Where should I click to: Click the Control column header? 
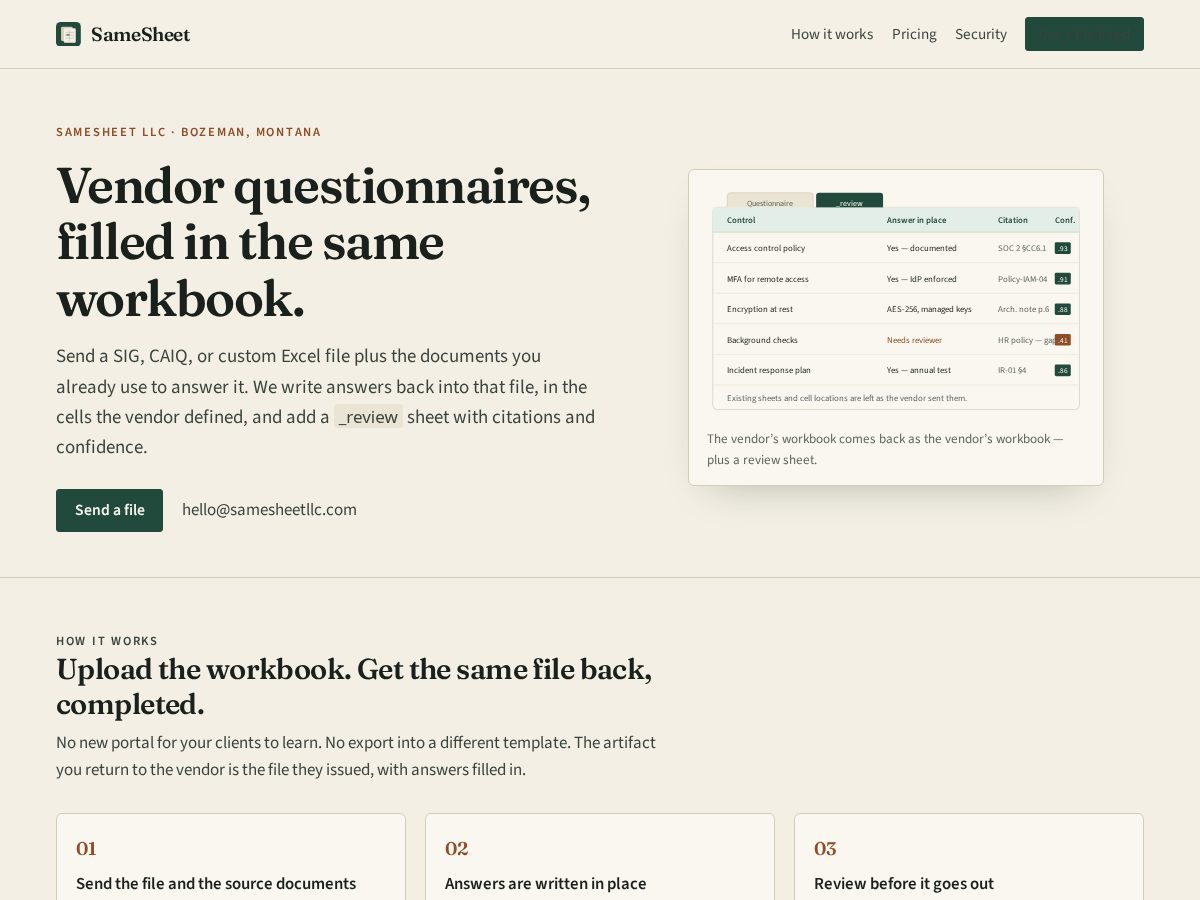click(741, 220)
